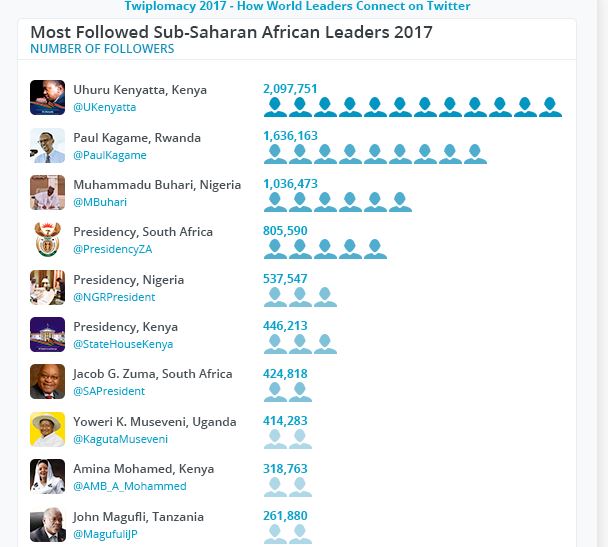Open the @MagufuliJP handle link
The image size is (608, 547).
pos(105,534)
